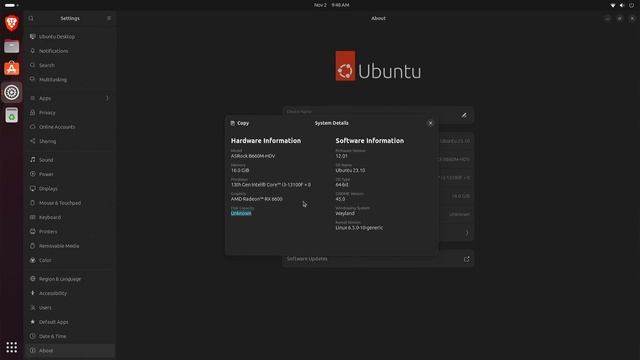The image size is (640, 360).
Task: Select Ubuntu Desktop in sidebar
Action: coord(70,37)
